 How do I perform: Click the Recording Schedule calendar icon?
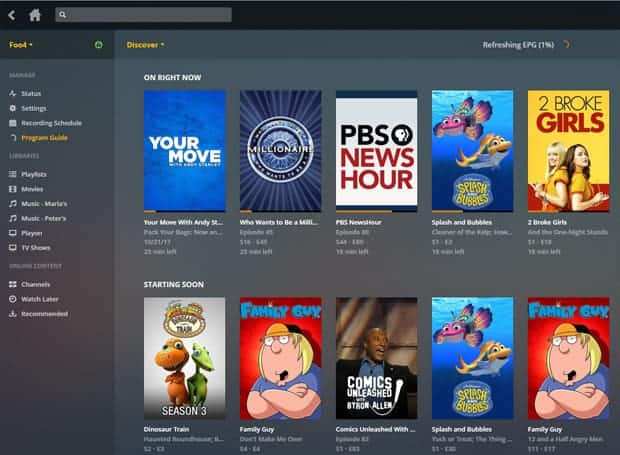(x=13, y=123)
